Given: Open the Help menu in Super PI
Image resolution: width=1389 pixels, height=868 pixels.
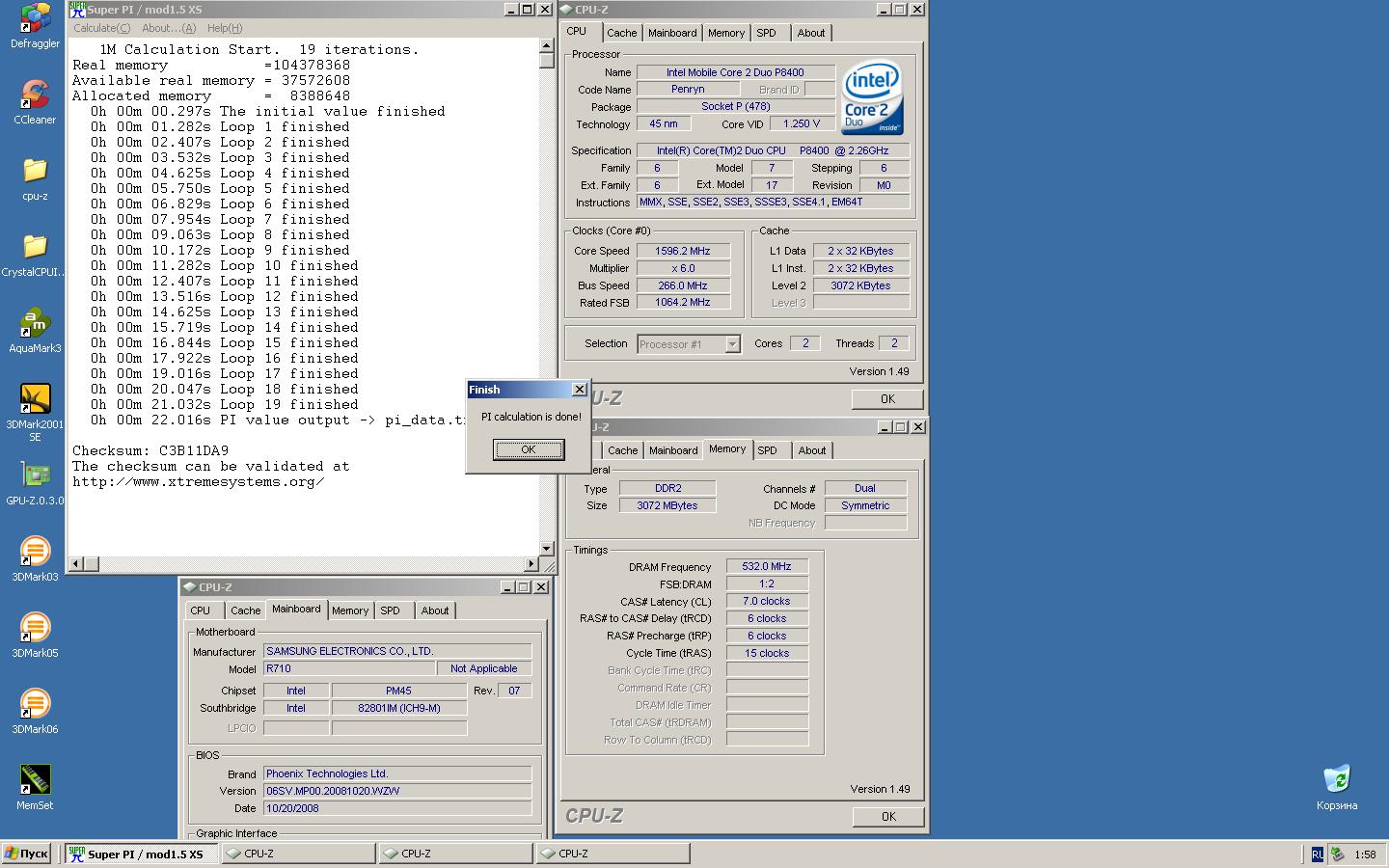Looking at the screenshot, I should click(224, 28).
